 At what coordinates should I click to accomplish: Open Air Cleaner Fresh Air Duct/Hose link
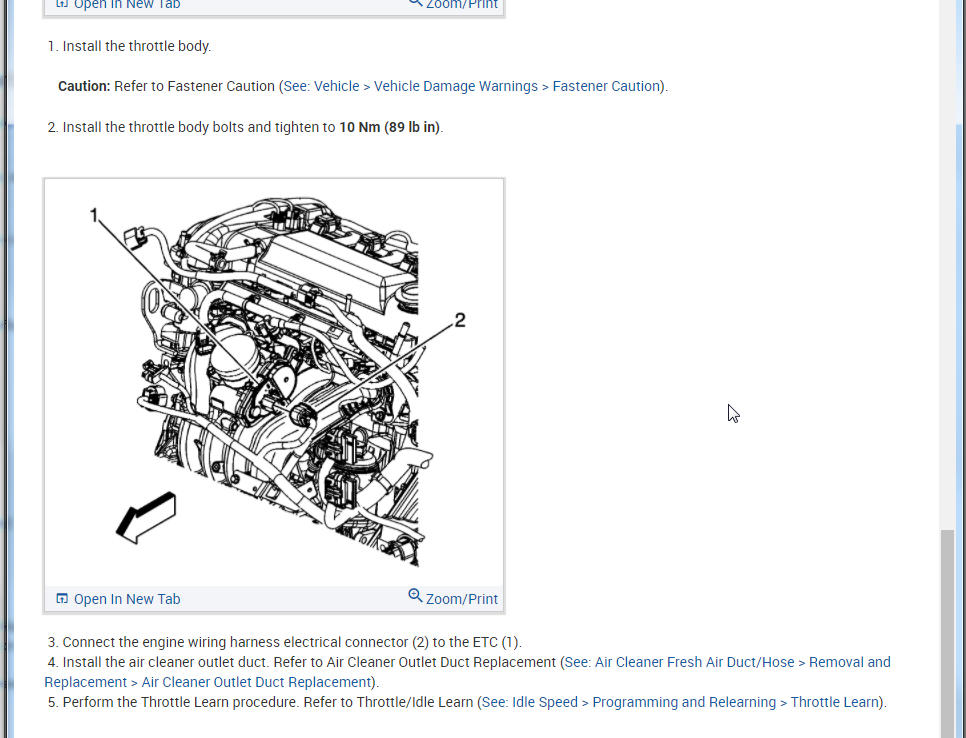pyautogui.click(x=728, y=662)
